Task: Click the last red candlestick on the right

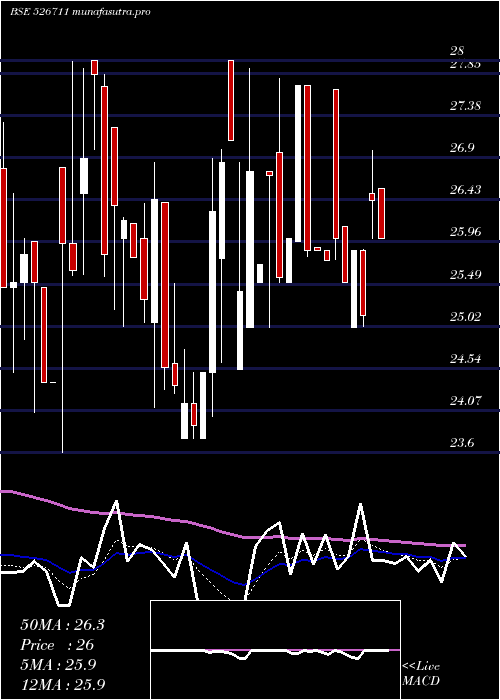Action: [x=381, y=213]
